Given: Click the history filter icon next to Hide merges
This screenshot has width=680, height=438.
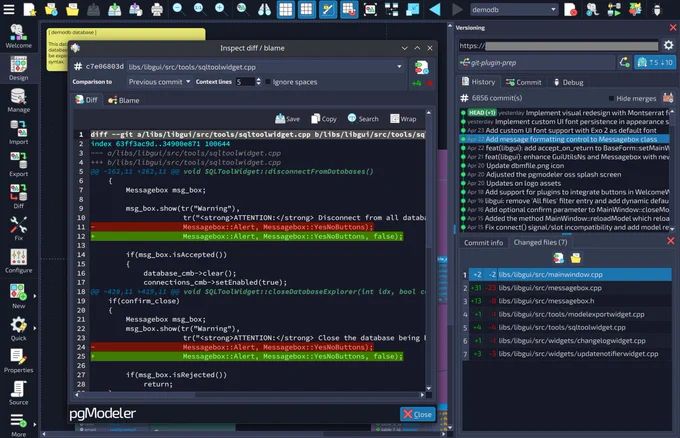Looking at the screenshot, I should click(667, 98).
